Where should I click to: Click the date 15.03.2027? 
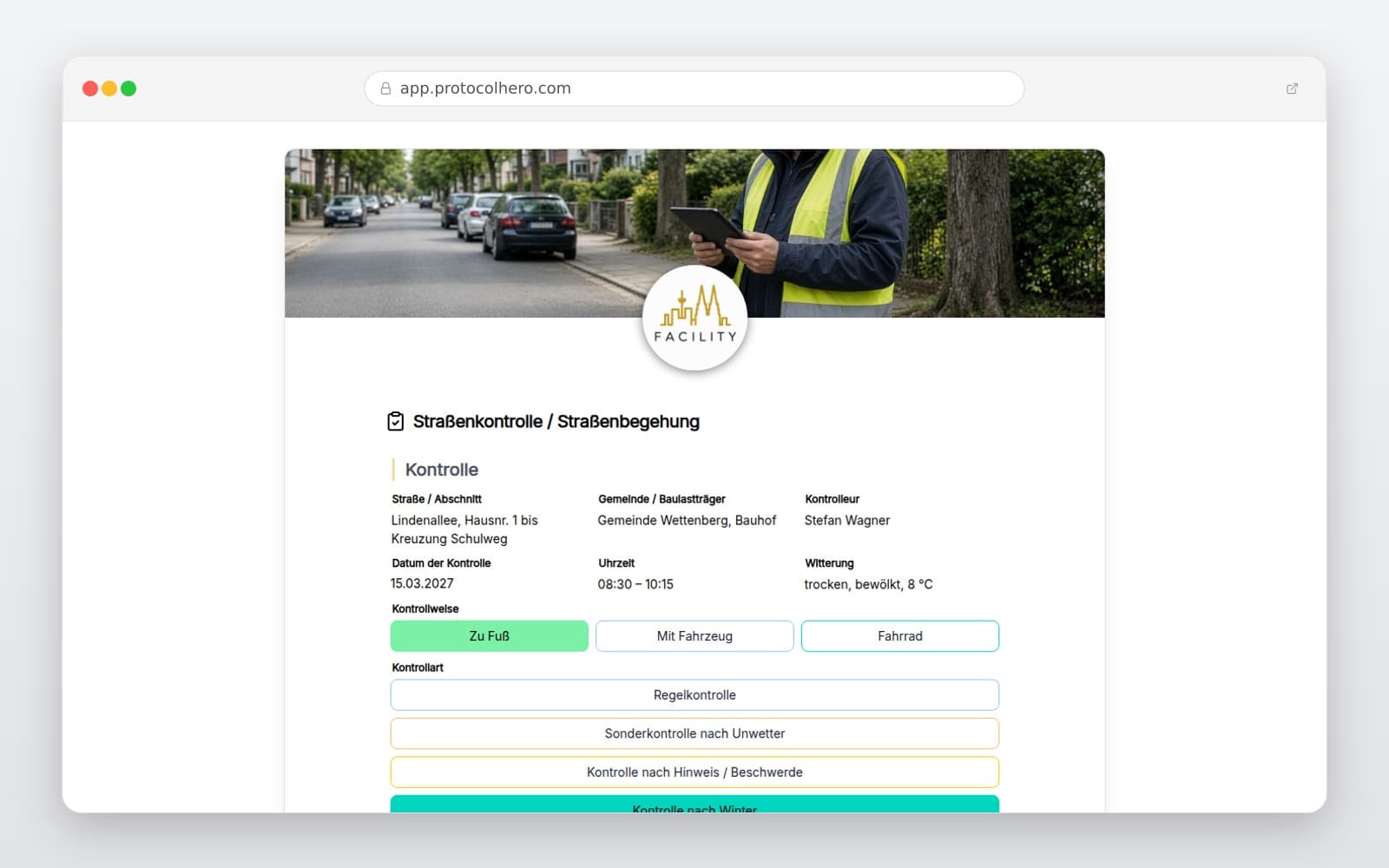click(422, 584)
